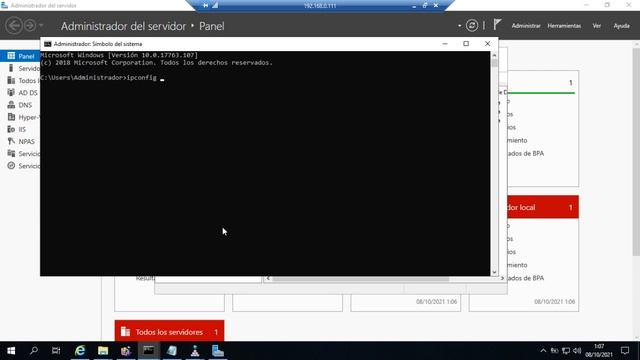Click the Panel grid icon in sidebar
Screen dimensions: 640x360
(x=11, y=56)
